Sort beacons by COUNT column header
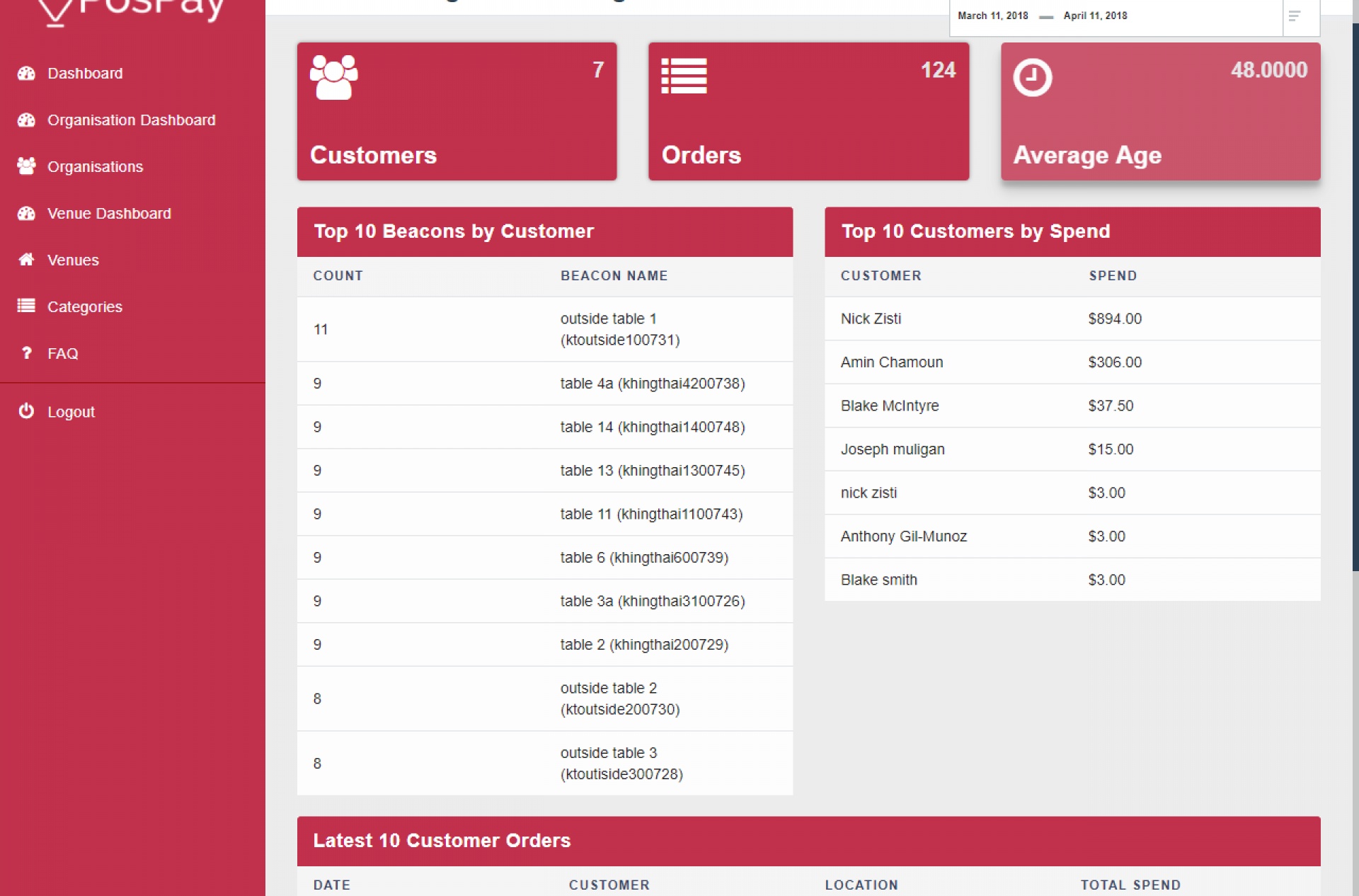Screen dimensions: 1359x896 pyautogui.click(x=338, y=275)
